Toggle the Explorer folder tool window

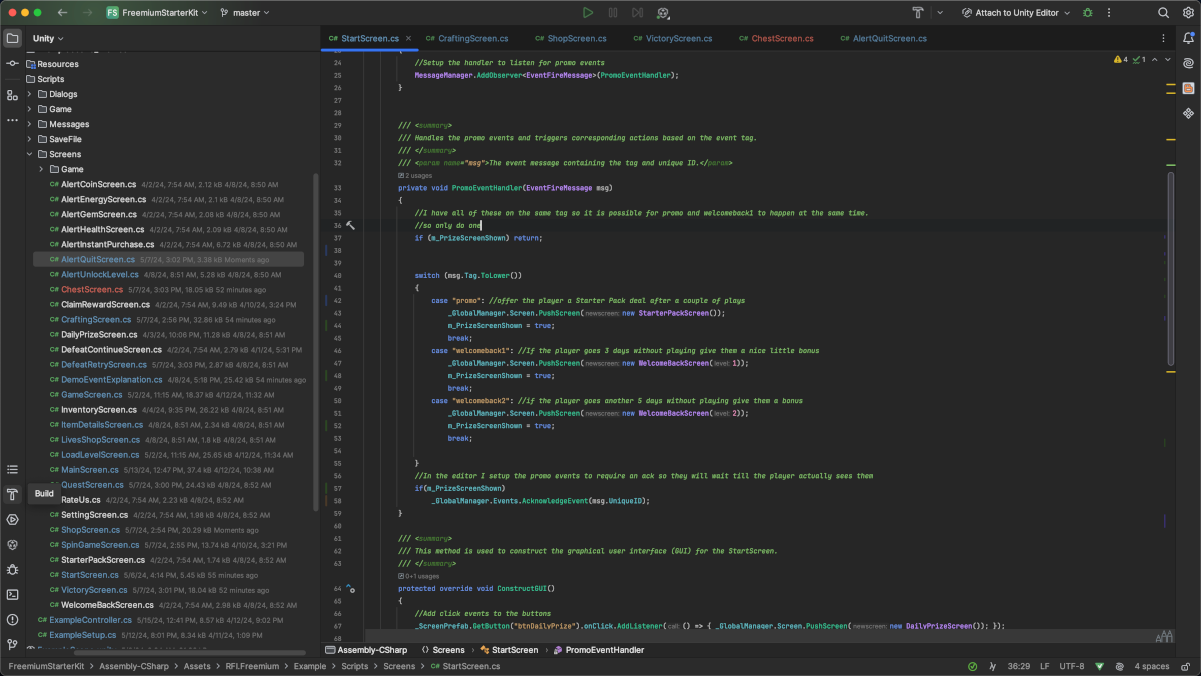click(12, 38)
